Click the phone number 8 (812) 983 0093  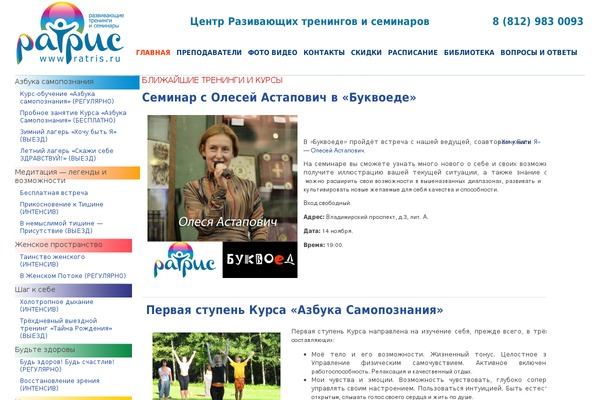(x=538, y=21)
